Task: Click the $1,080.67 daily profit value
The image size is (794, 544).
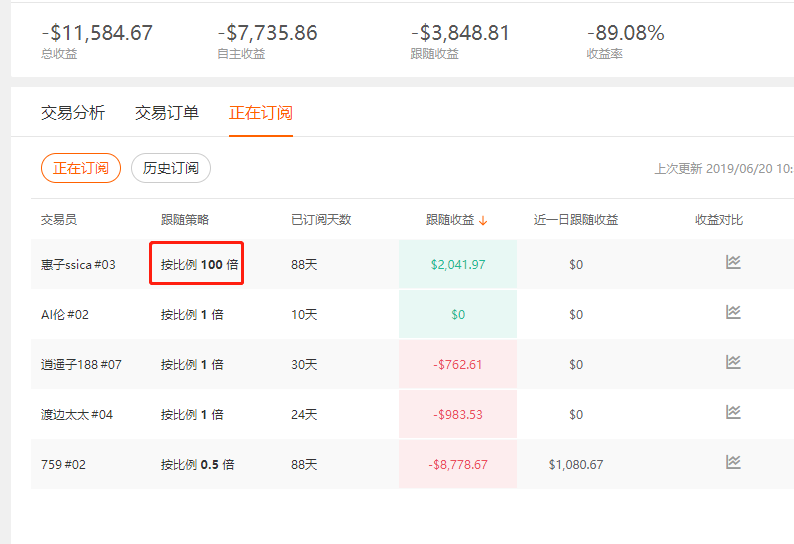Action: tap(576, 464)
